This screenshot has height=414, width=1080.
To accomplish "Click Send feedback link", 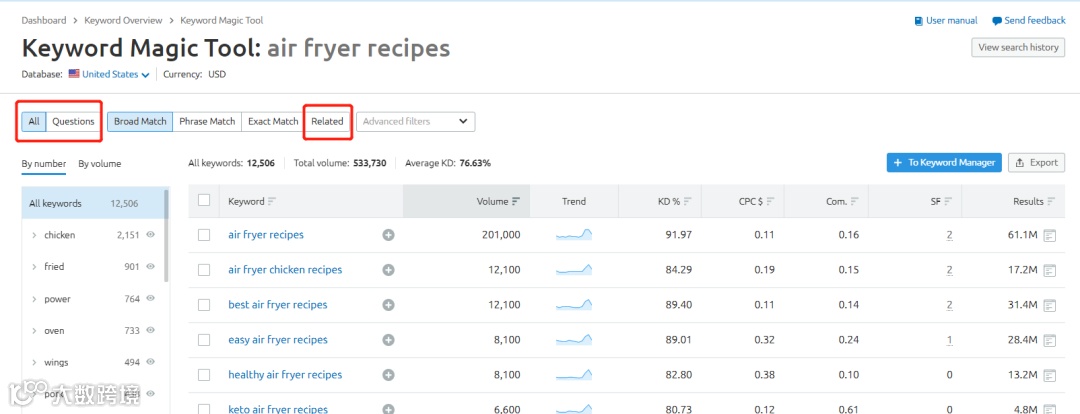I will click(1029, 21).
